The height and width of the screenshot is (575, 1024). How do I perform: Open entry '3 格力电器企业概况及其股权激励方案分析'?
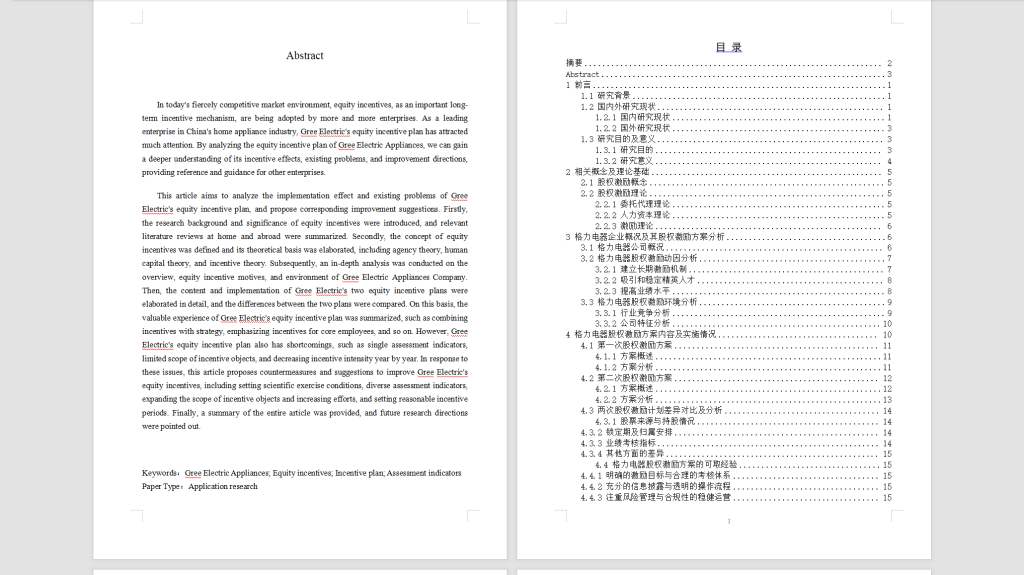coord(728,237)
